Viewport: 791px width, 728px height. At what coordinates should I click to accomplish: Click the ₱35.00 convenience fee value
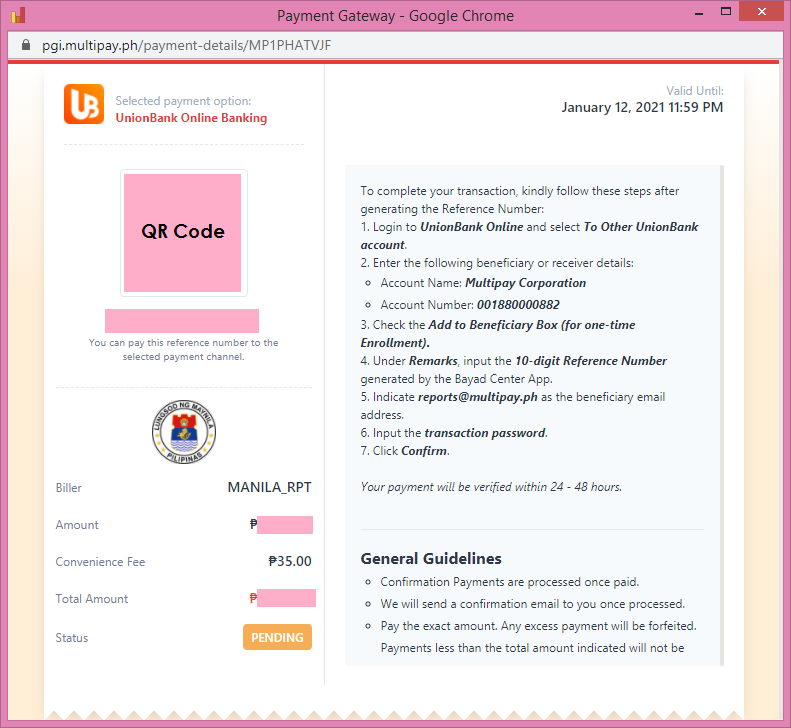290,561
